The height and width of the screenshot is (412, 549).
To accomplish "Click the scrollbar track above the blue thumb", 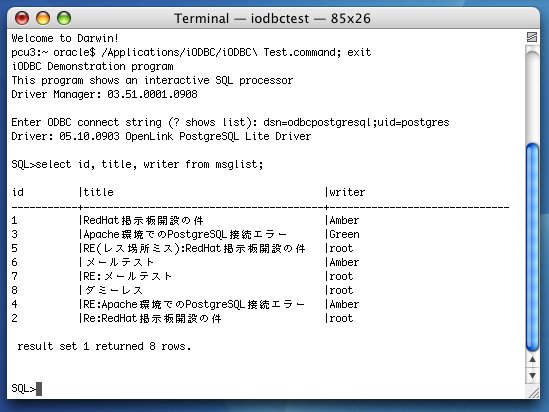I will 532,96.
